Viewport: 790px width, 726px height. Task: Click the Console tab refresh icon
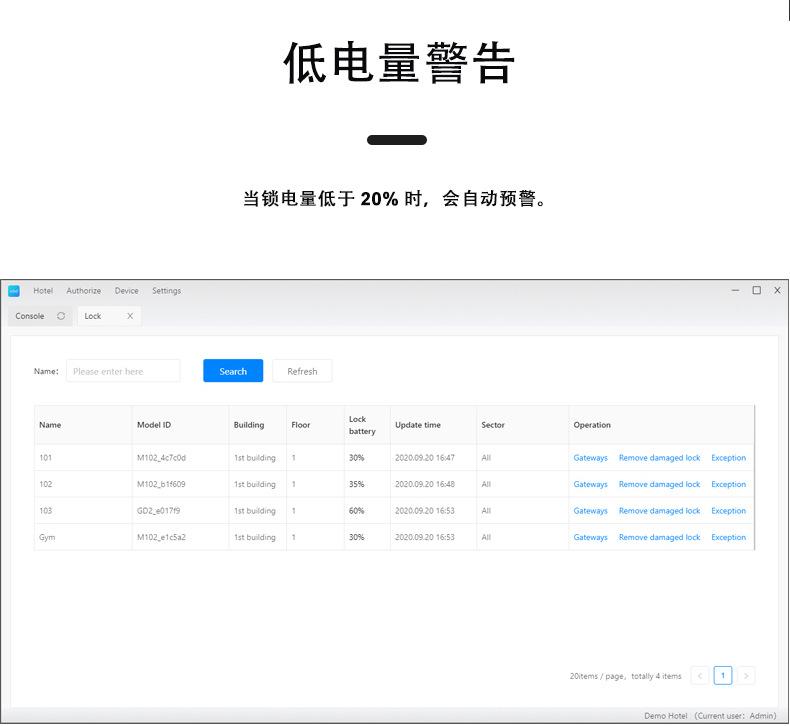(x=61, y=316)
